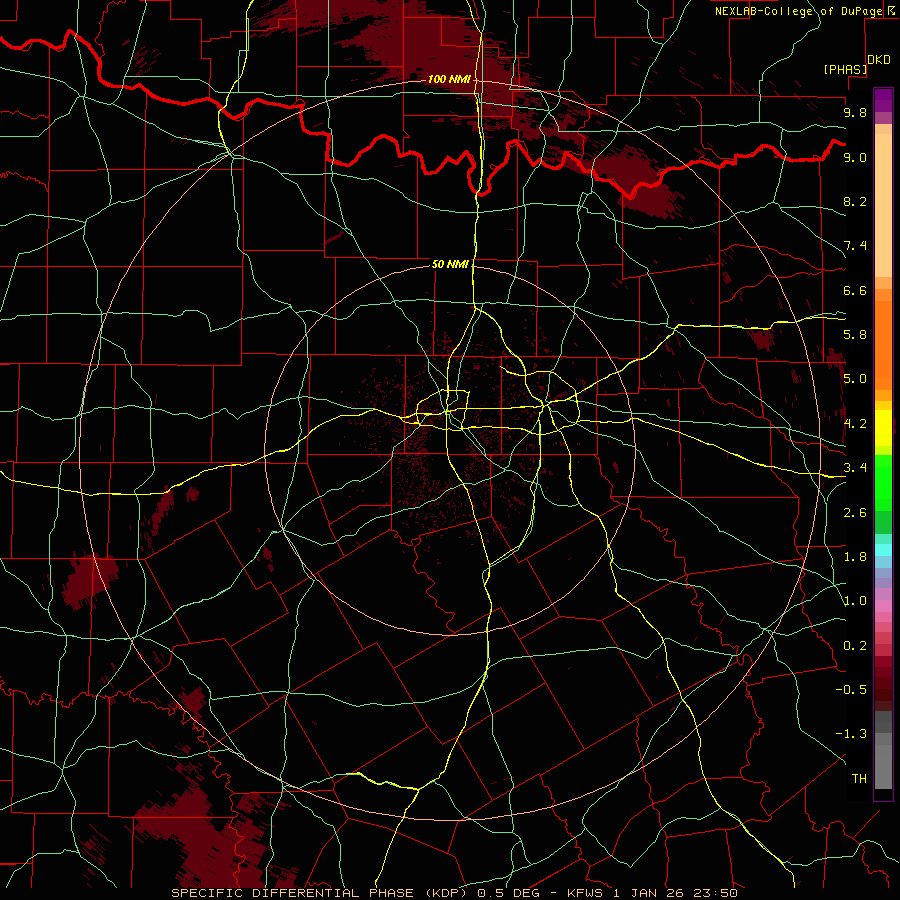The width and height of the screenshot is (900, 900).
Task: Click the yellow band of the color scale
Action: (x=883, y=428)
